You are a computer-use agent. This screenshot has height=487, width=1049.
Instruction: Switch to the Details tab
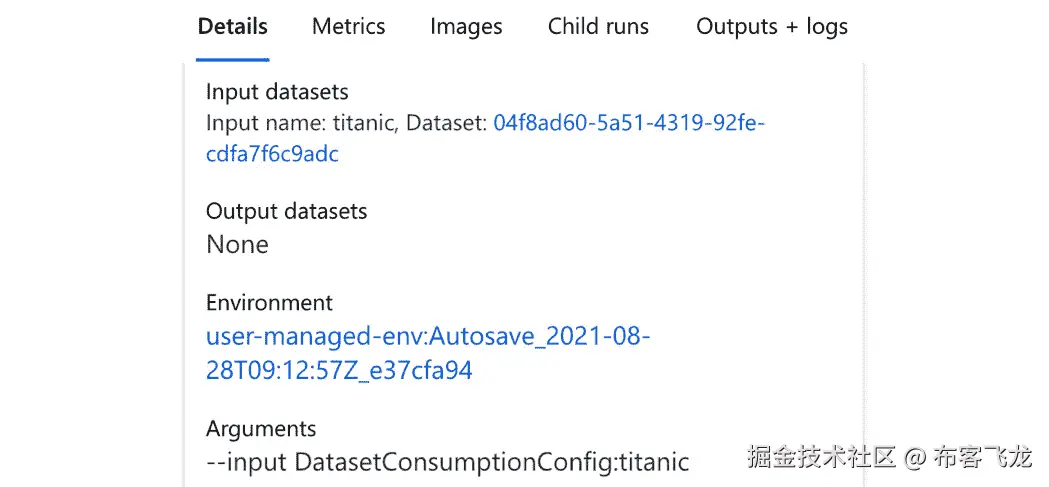coord(232,27)
